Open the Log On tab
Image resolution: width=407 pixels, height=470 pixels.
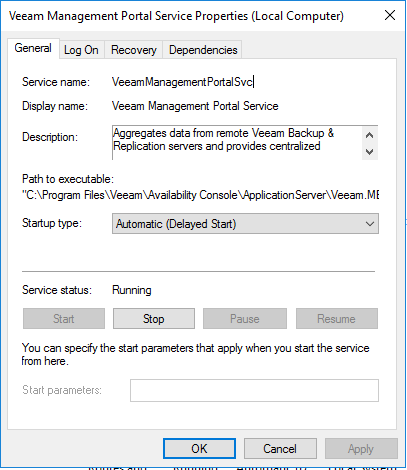click(81, 50)
